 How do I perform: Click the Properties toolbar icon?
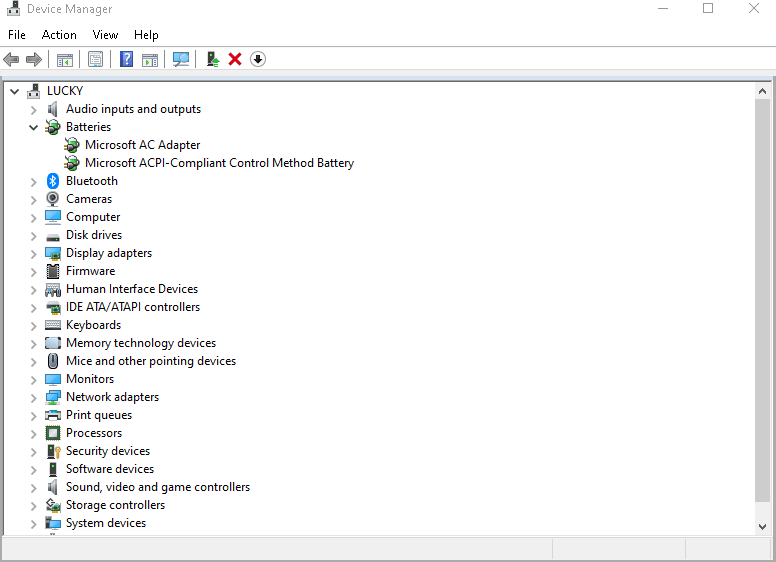tap(95, 59)
